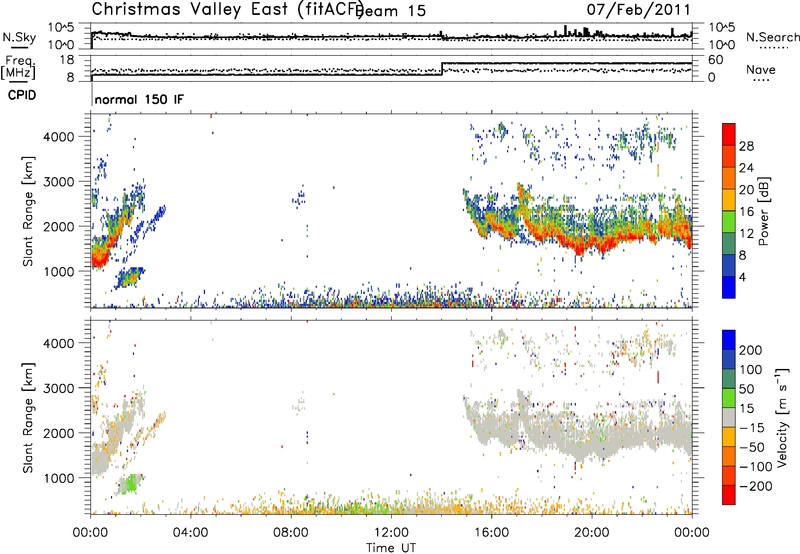The height and width of the screenshot is (554, 800).
Task: Click the '-50' label on the Velocity colorbar
Action: click(x=752, y=447)
